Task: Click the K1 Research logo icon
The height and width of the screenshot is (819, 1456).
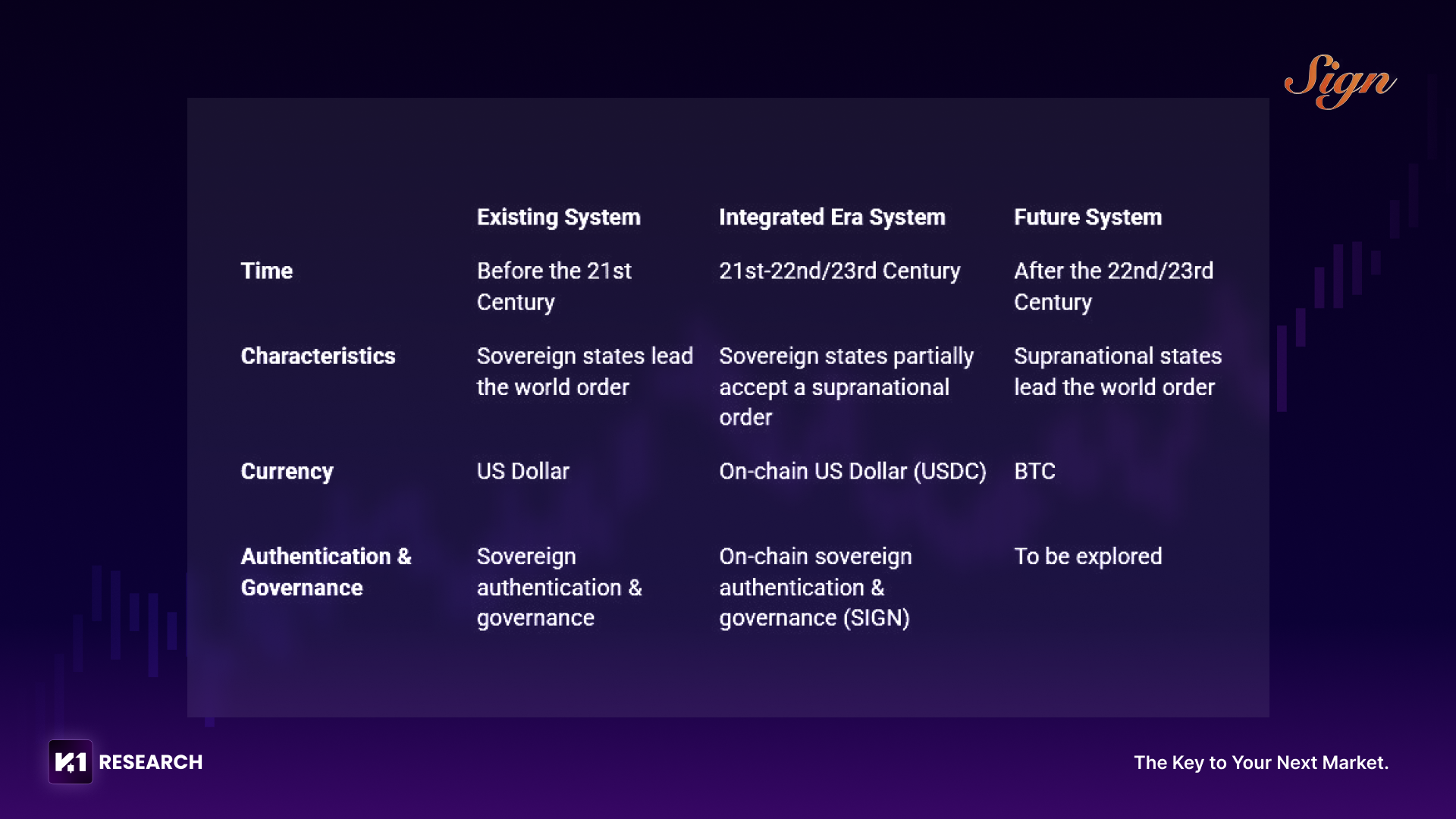Action: [x=71, y=762]
